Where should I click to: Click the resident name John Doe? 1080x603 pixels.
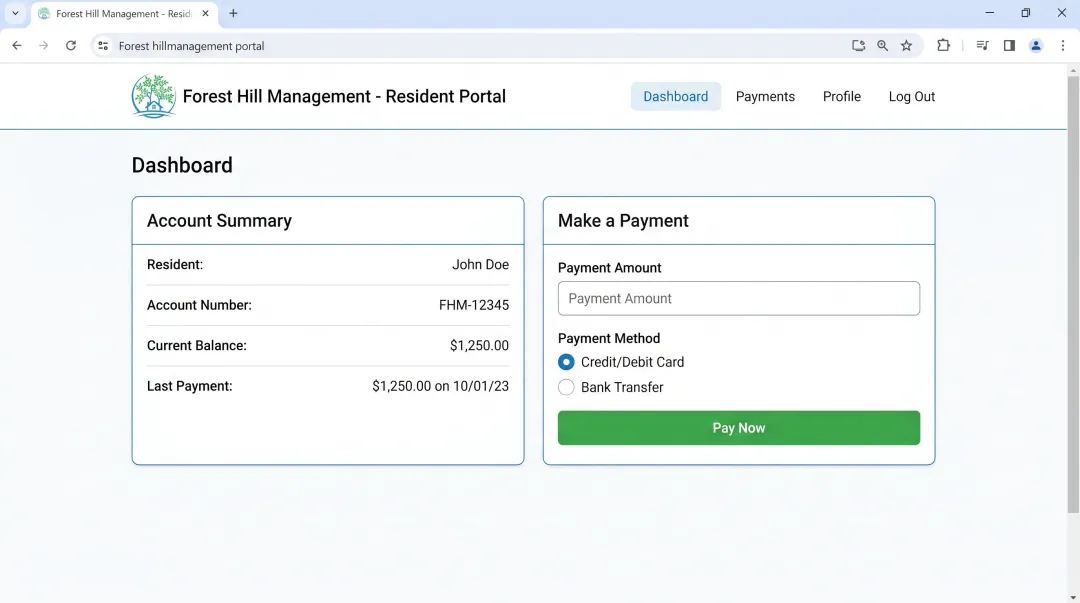coord(480,265)
